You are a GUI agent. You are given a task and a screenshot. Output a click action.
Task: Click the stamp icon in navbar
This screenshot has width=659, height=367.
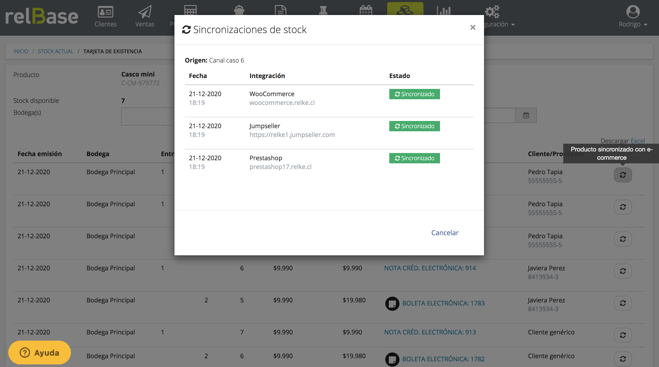pos(323,10)
